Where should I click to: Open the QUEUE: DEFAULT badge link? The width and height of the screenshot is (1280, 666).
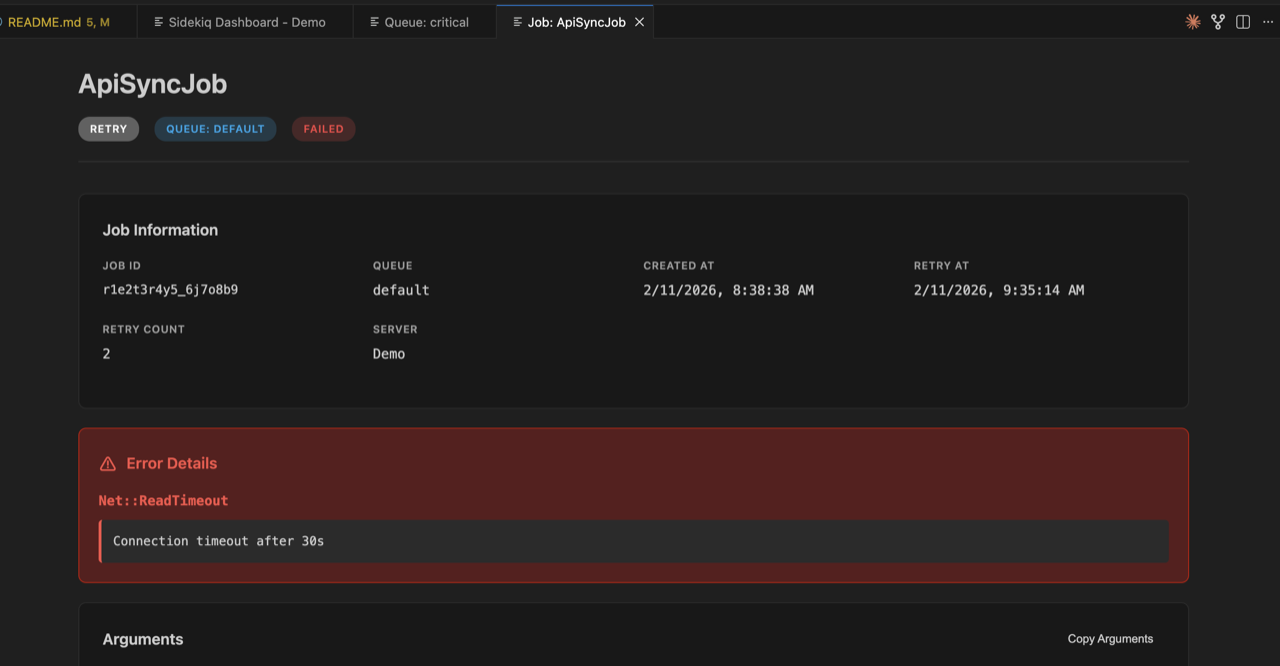pos(215,128)
